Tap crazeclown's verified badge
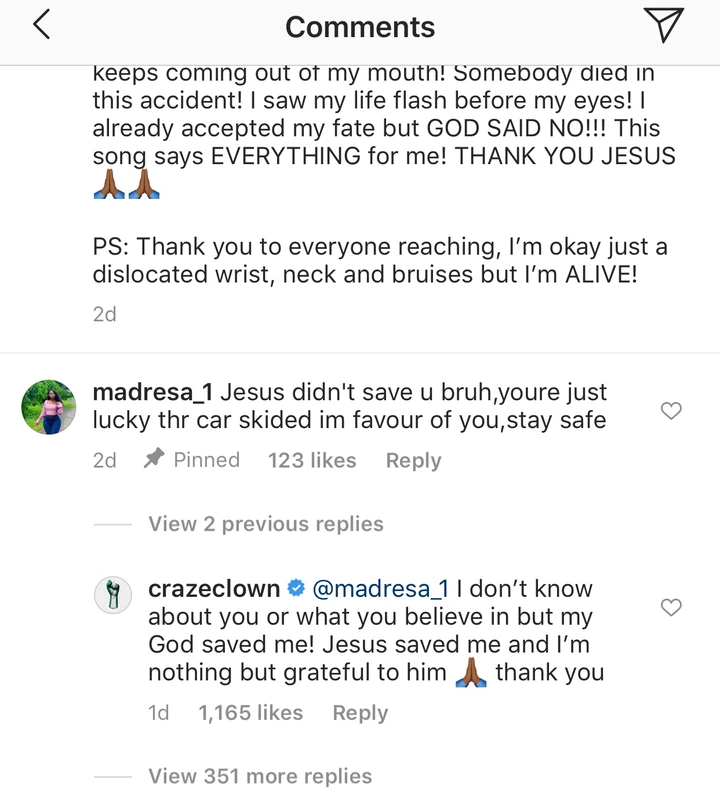720x808 pixels. [296, 589]
